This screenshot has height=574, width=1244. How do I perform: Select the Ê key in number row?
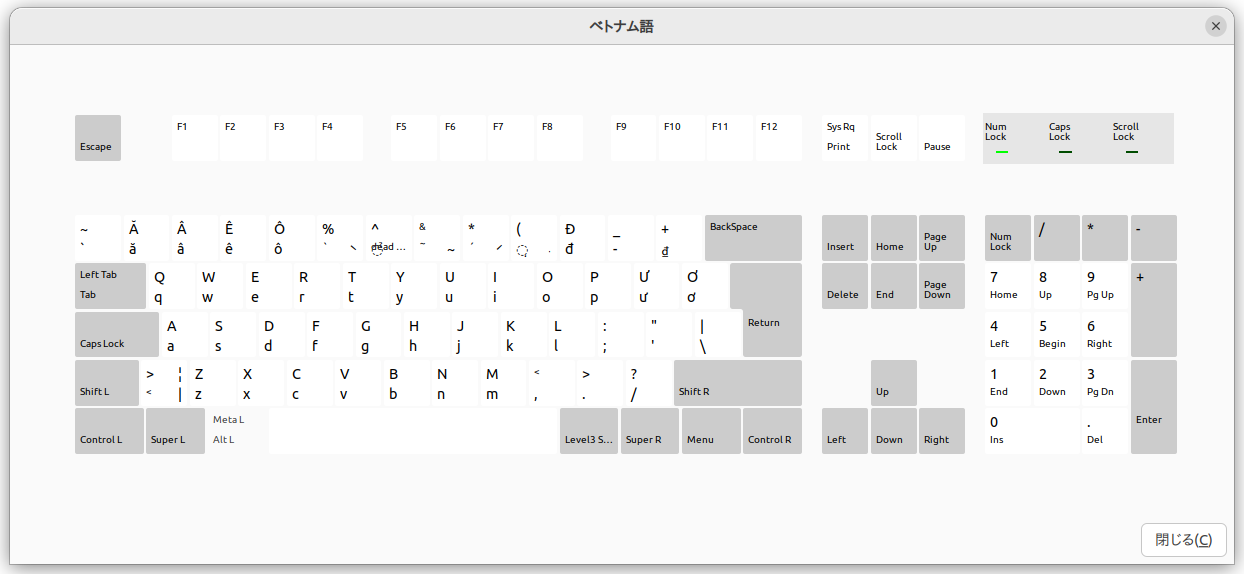click(244, 238)
